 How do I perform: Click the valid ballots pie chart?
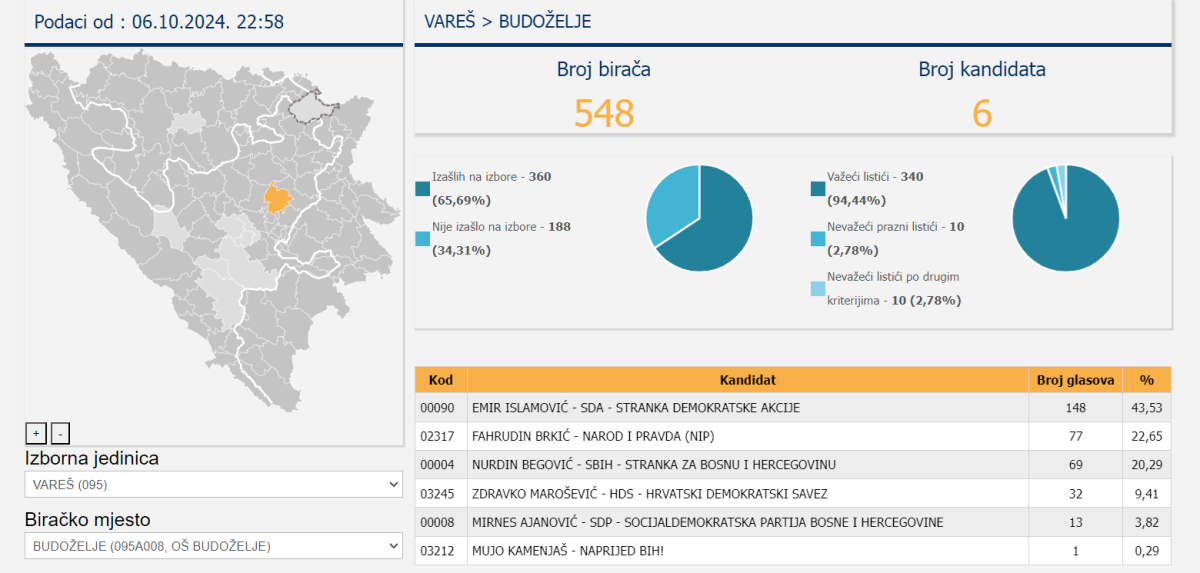coord(1066,218)
